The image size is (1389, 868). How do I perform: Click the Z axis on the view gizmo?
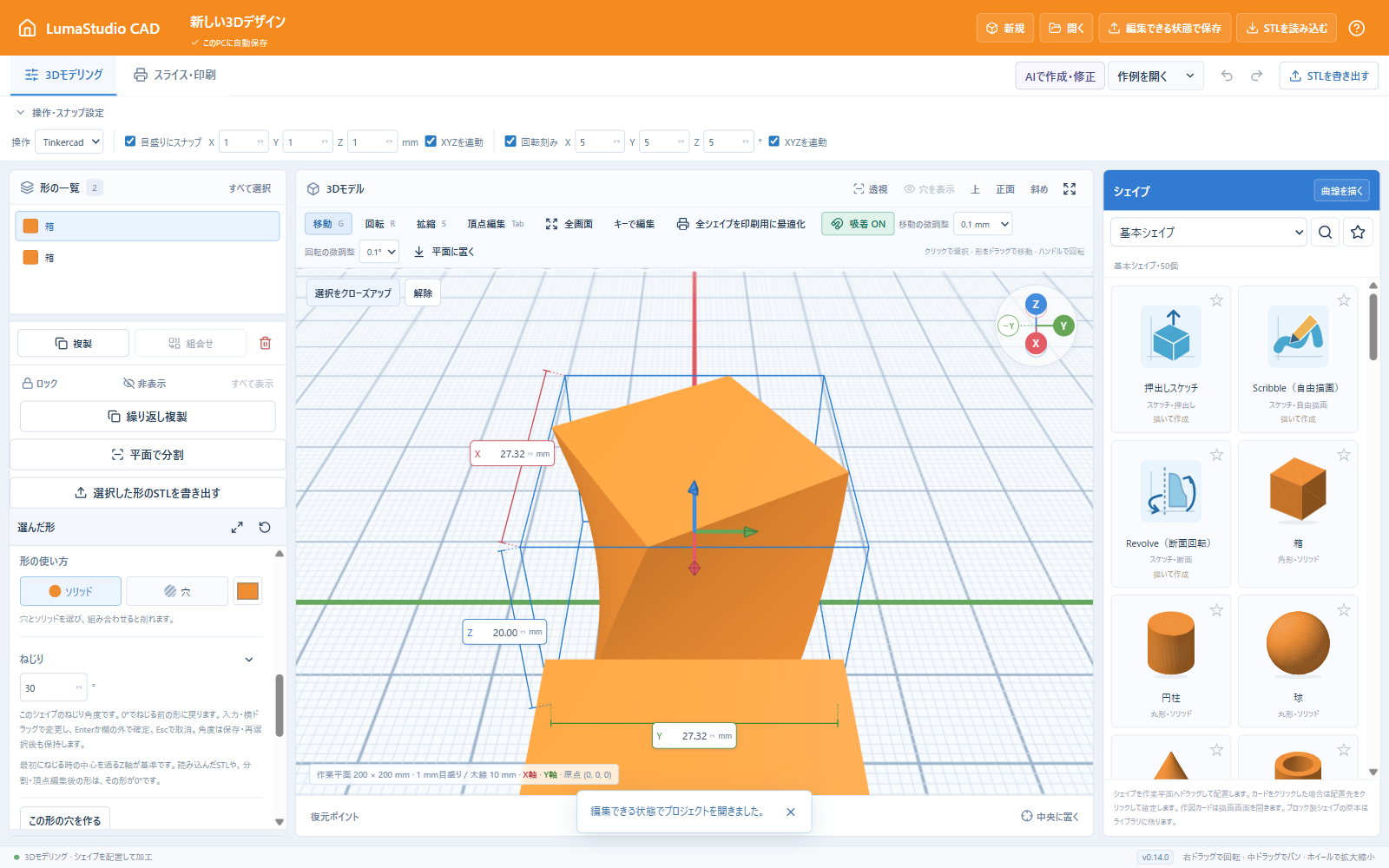click(1036, 304)
